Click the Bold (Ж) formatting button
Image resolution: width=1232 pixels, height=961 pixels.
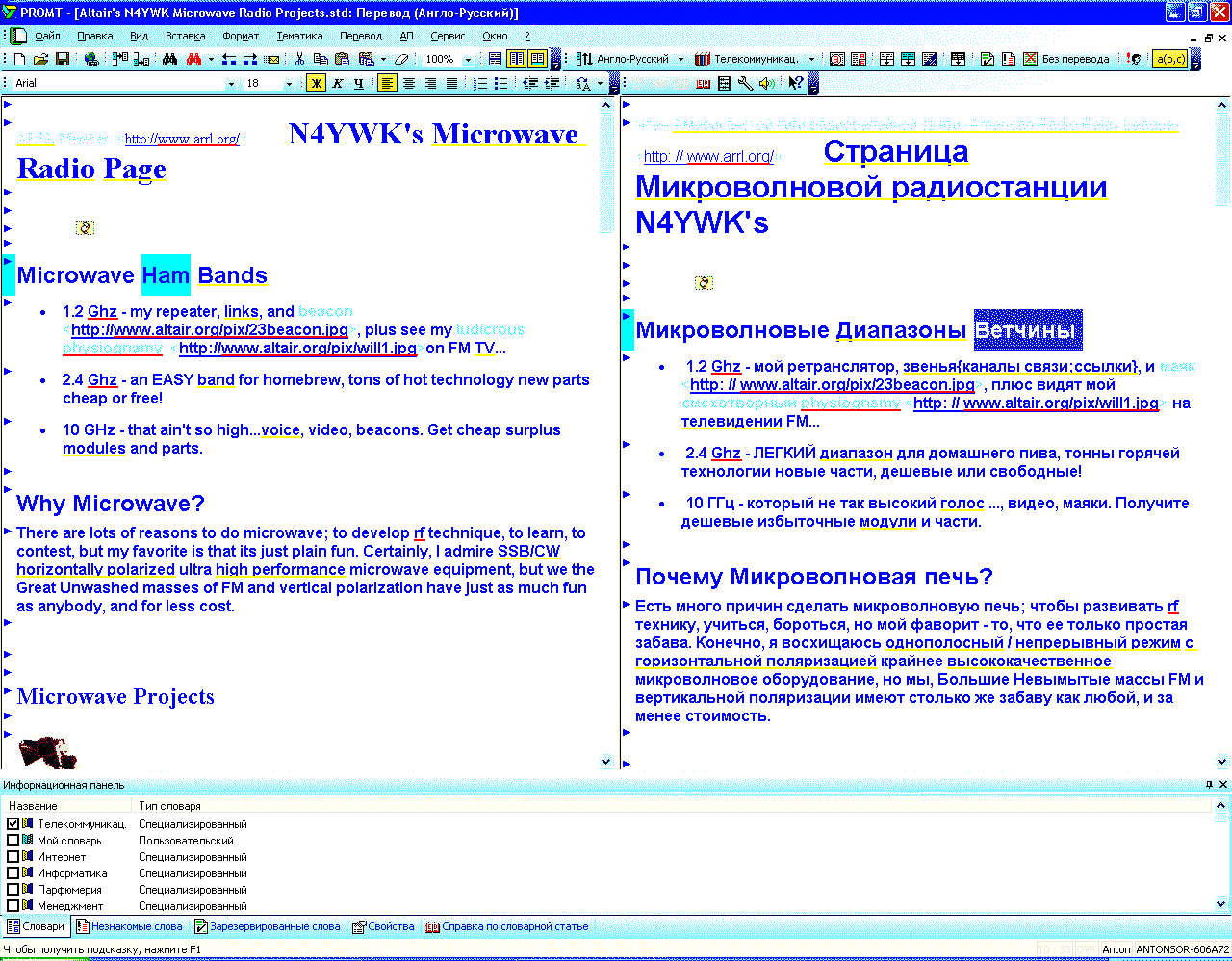[316, 83]
